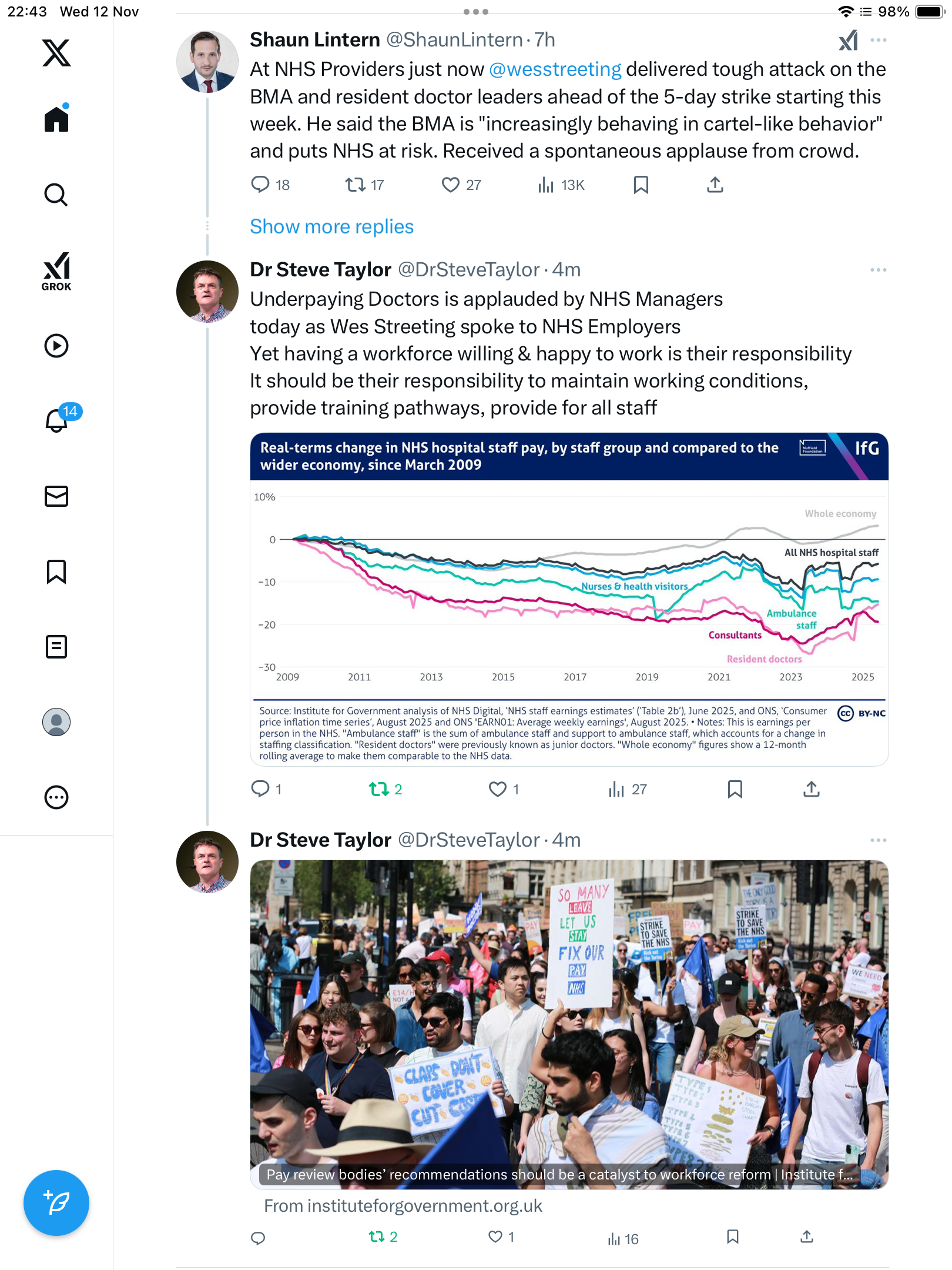
Task: Click Show more replies link
Action: [x=331, y=227]
